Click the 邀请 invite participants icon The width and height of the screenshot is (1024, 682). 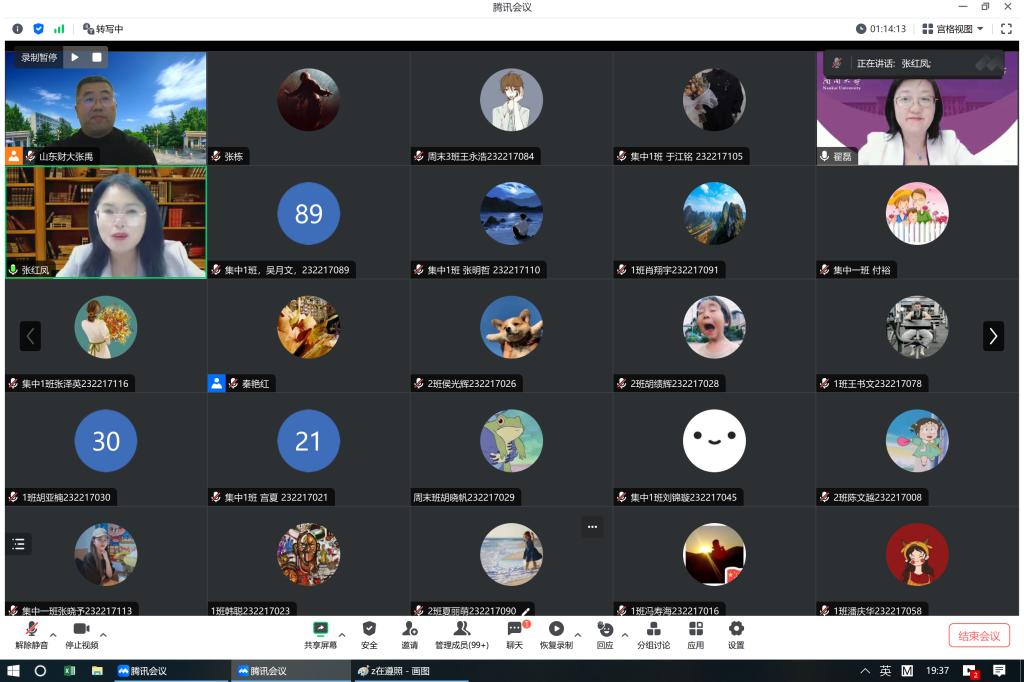410,634
